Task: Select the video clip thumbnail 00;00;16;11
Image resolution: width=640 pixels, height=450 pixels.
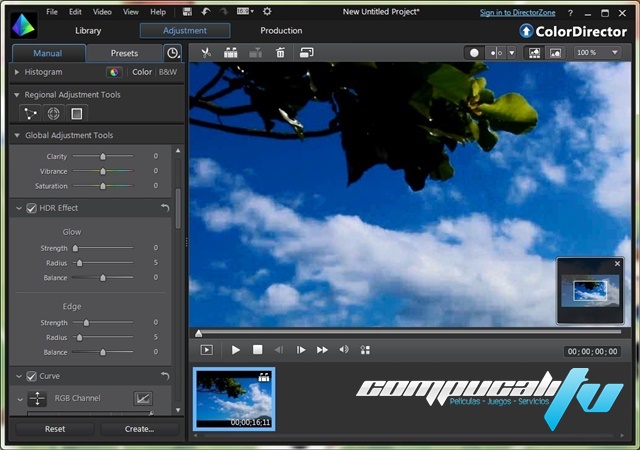Action: pos(234,399)
